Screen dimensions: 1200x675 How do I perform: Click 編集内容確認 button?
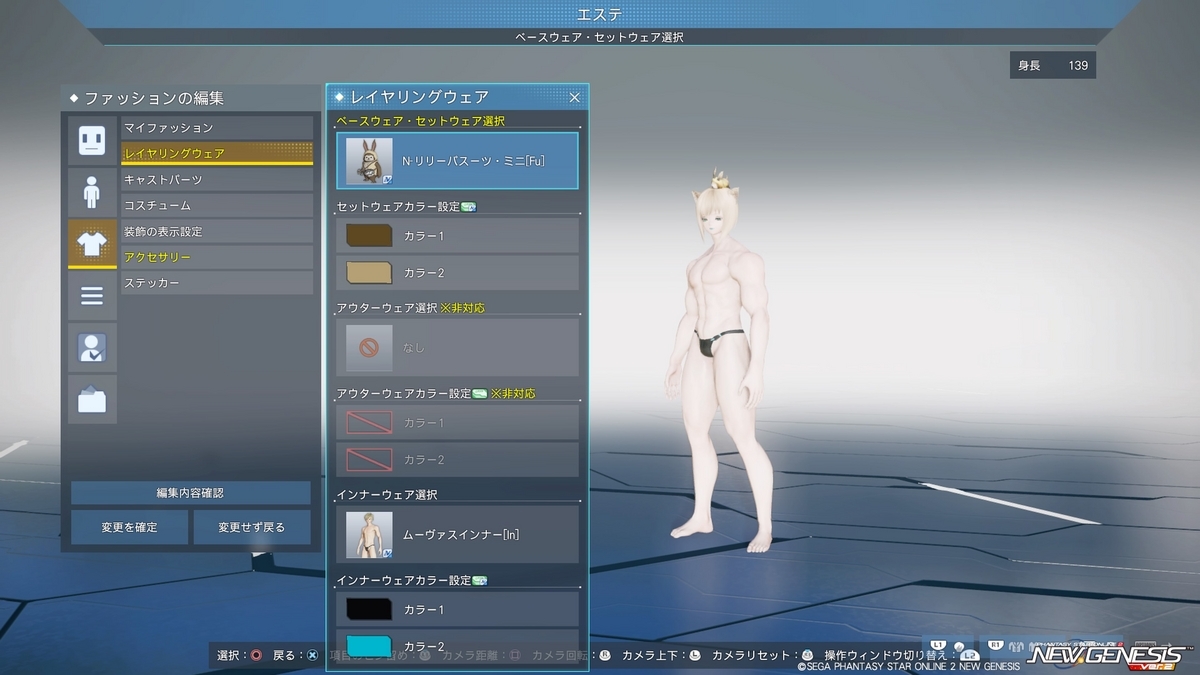[x=190, y=493]
